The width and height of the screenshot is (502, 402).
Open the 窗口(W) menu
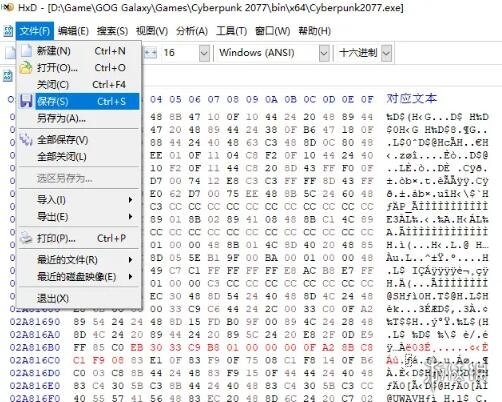272,31
